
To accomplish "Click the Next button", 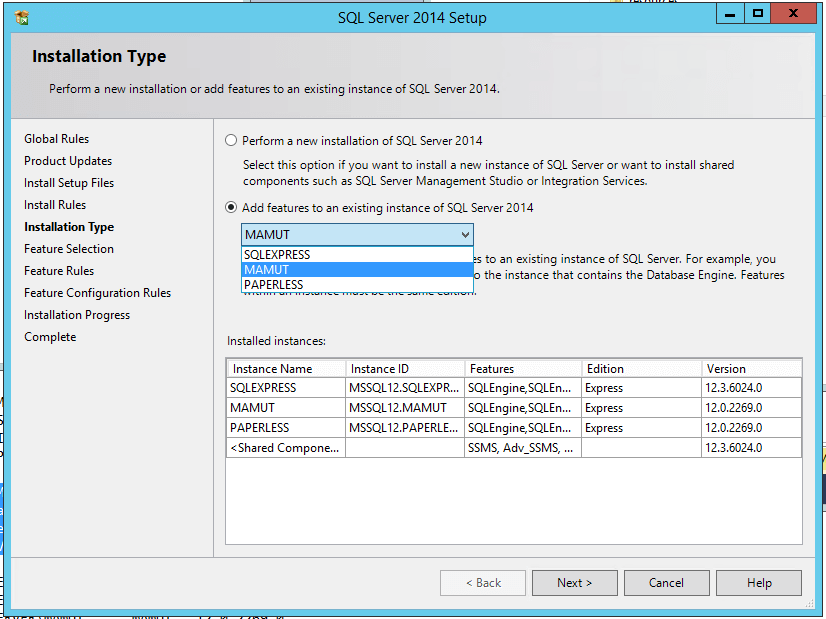I will click(x=574, y=583).
